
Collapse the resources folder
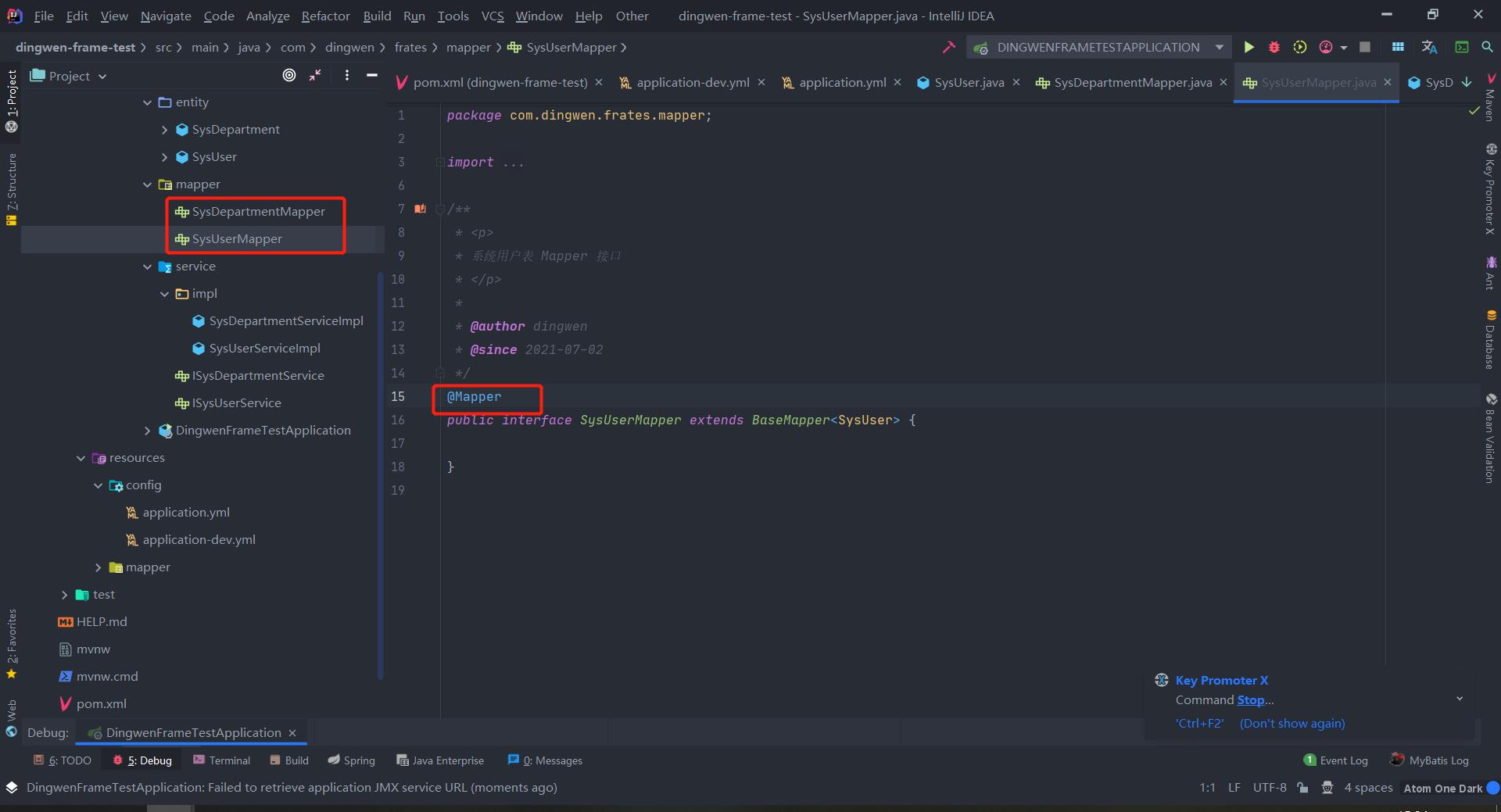(81, 458)
